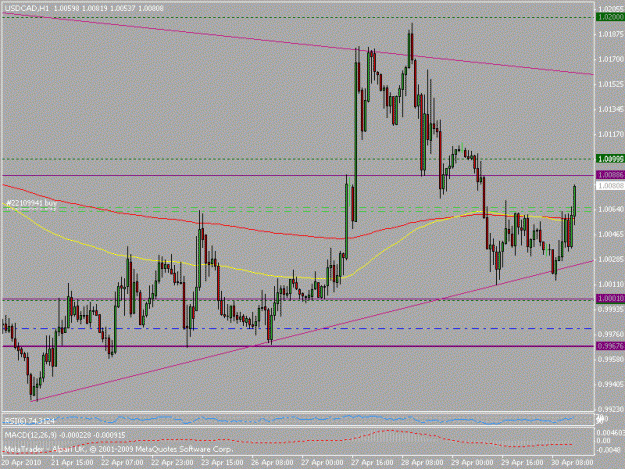This screenshot has height=469, width=625.
Task: Click the 29 Apr 16:00 time label
Action: tap(522, 462)
